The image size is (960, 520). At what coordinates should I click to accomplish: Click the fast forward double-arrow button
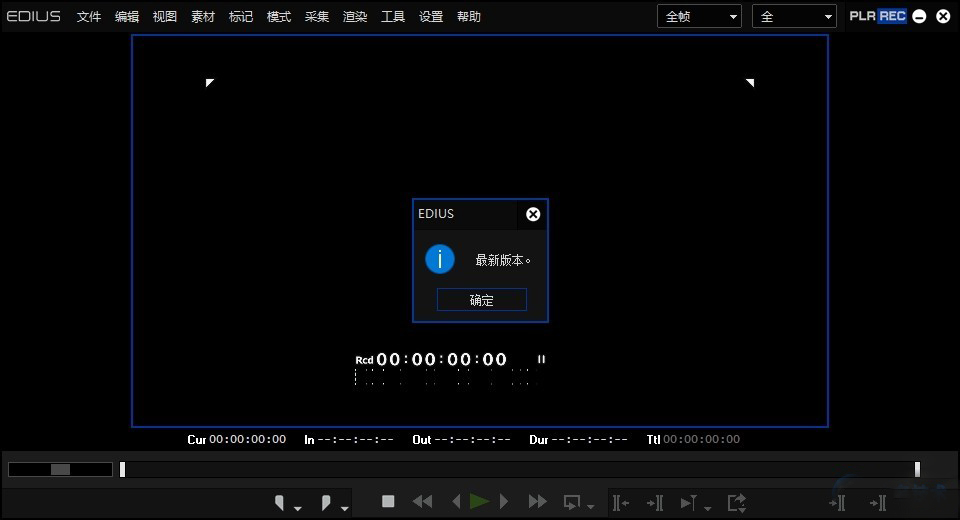pos(538,502)
